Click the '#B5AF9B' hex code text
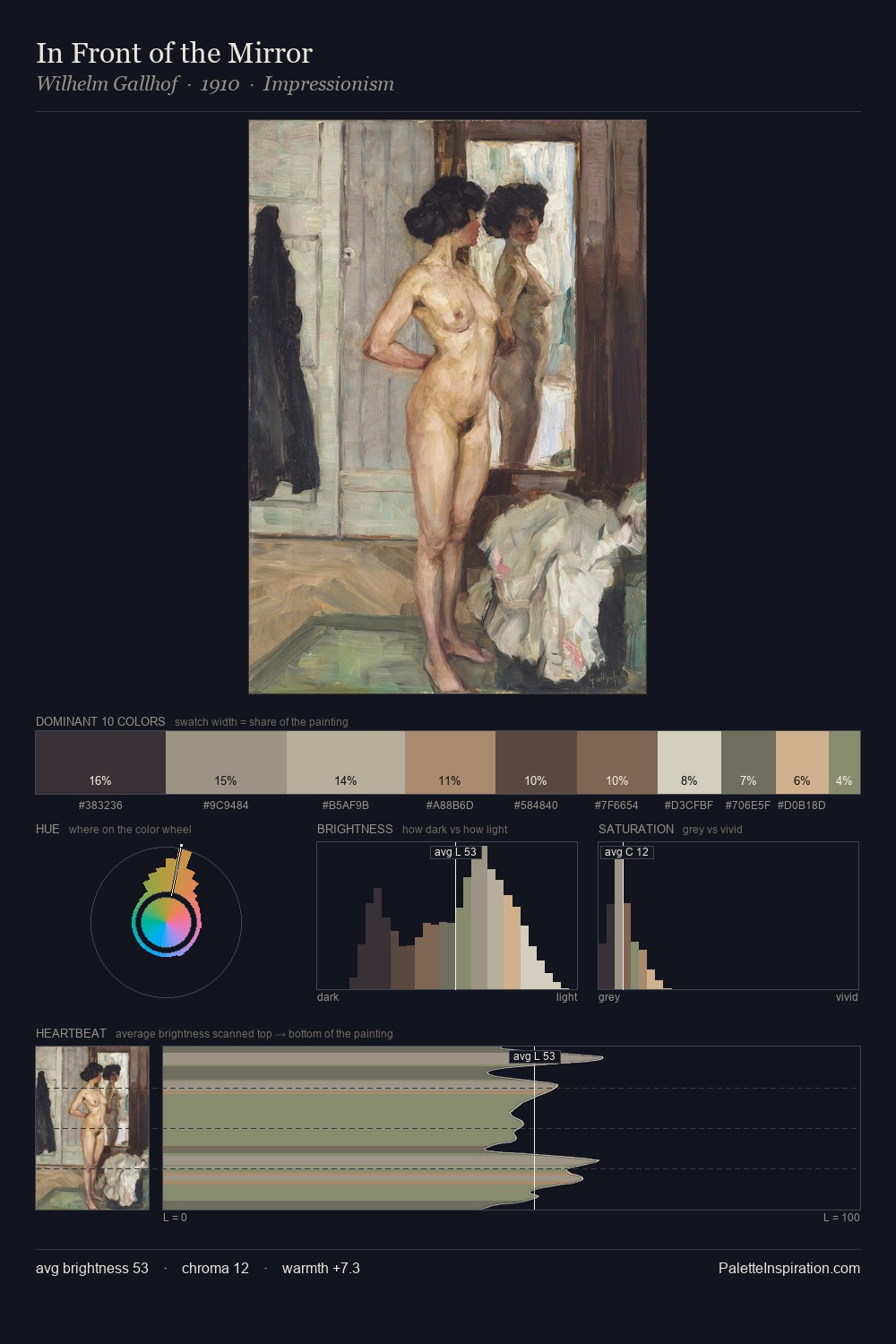The height and width of the screenshot is (1344, 896). [346, 806]
